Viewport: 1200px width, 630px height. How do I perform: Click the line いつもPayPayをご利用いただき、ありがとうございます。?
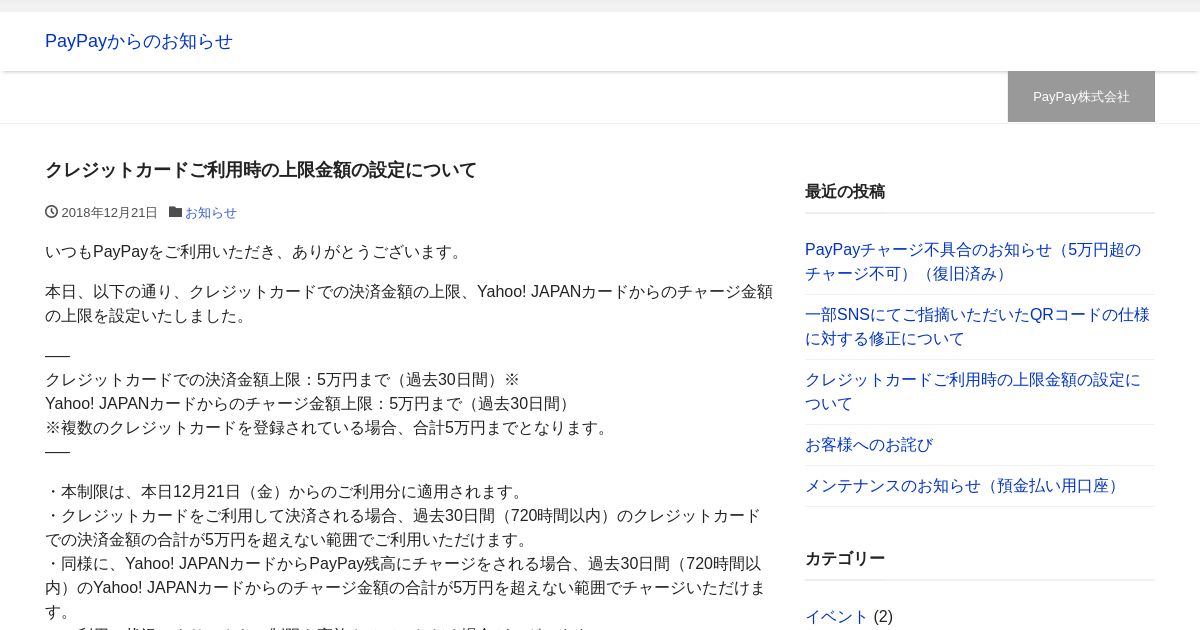(257, 252)
